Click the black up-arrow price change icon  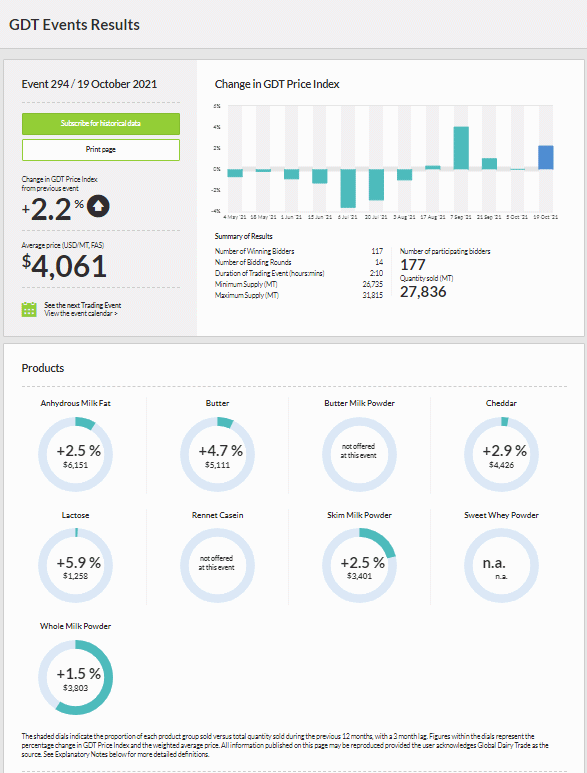[x=98, y=207]
